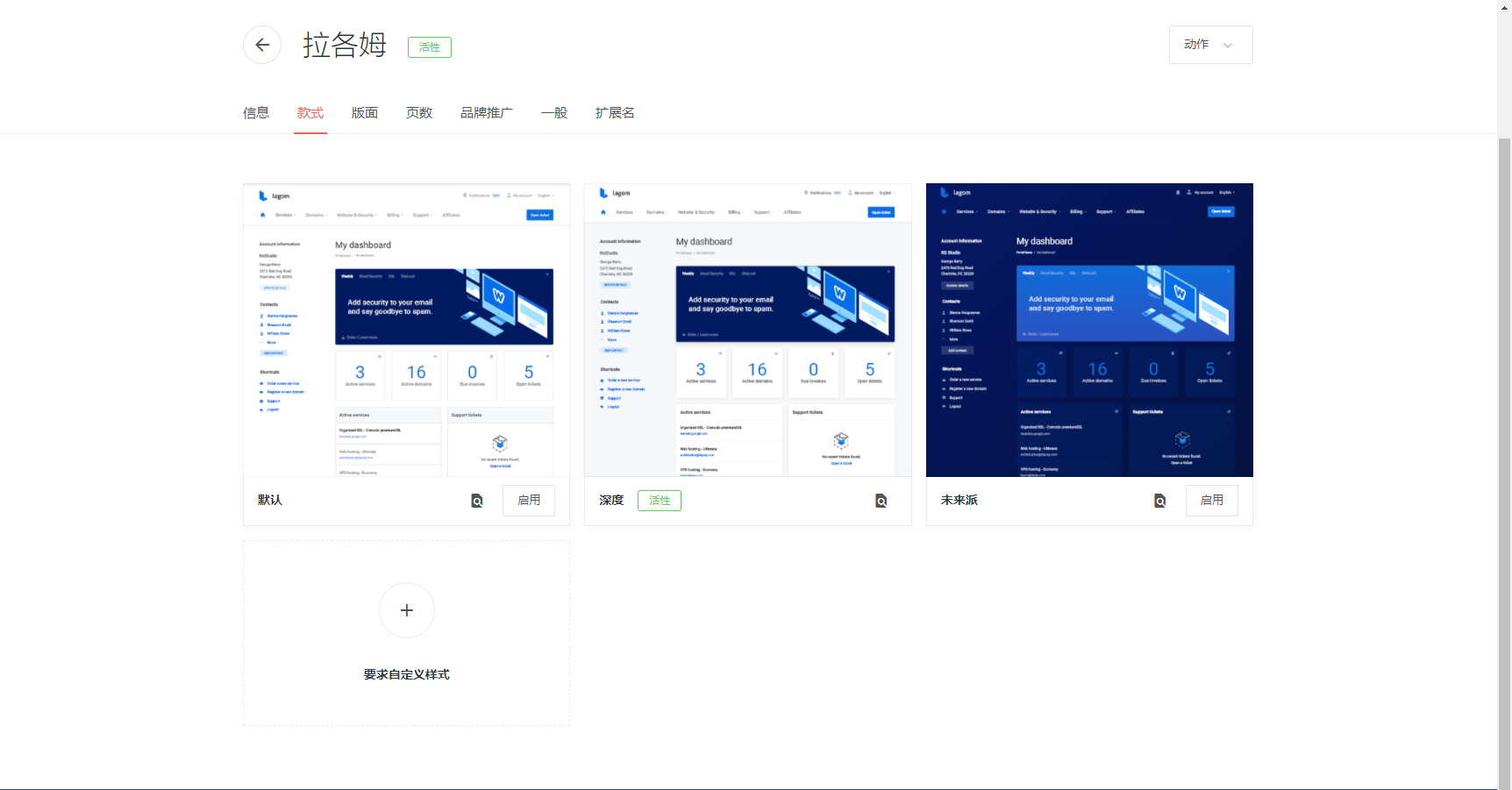The image size is (1512, 790).
Task: Open preview of the 深度 style
Action: [881, 500]
